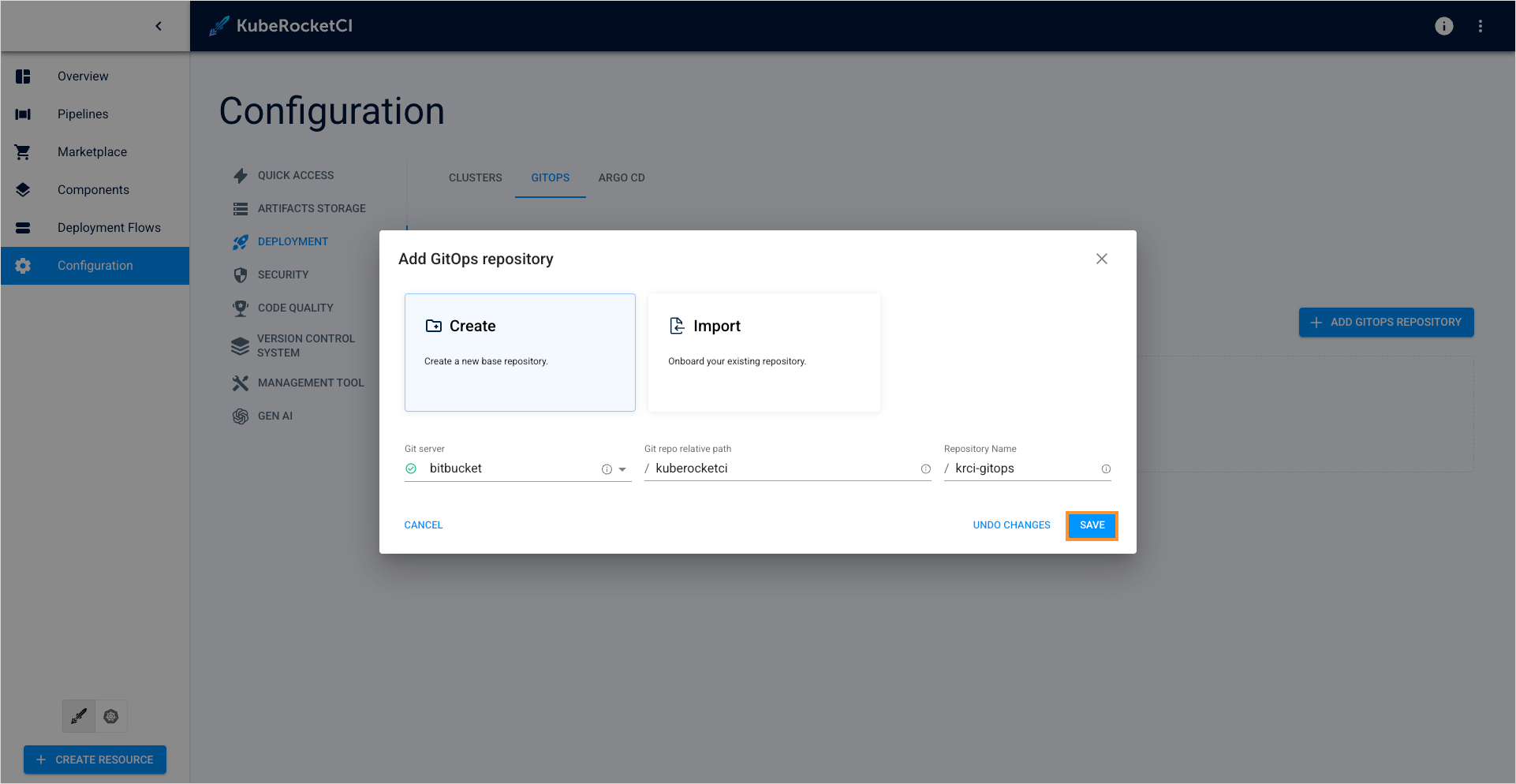This screenshot has height=784, width=1516.
Task: Open the Deployment Flows icon
Action: (x=22, y=227)
